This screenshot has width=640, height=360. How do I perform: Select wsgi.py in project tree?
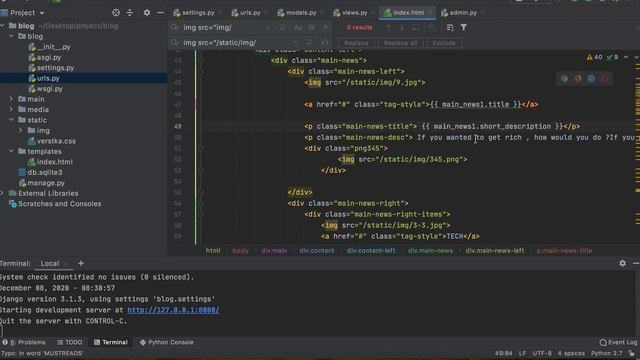pyautogui.click(x=45, y=89)
